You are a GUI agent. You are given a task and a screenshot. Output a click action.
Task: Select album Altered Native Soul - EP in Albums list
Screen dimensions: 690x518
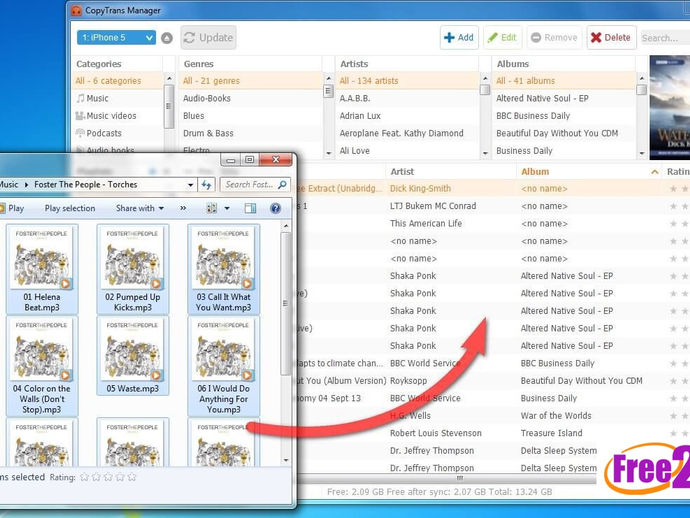pos(564,98)
